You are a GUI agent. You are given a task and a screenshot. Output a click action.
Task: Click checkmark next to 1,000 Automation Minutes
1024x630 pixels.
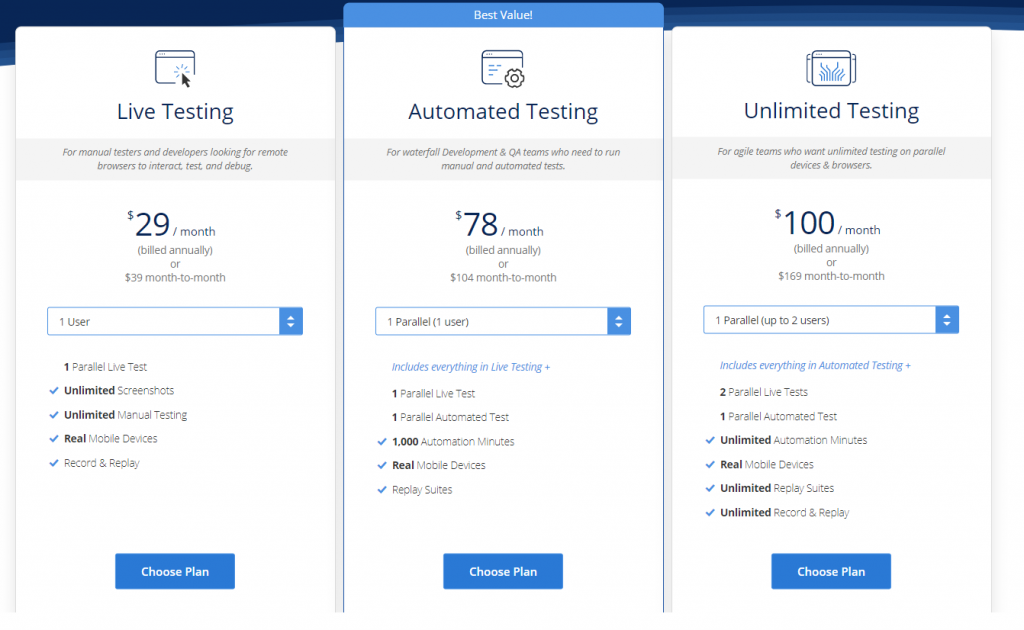point(382,442)
